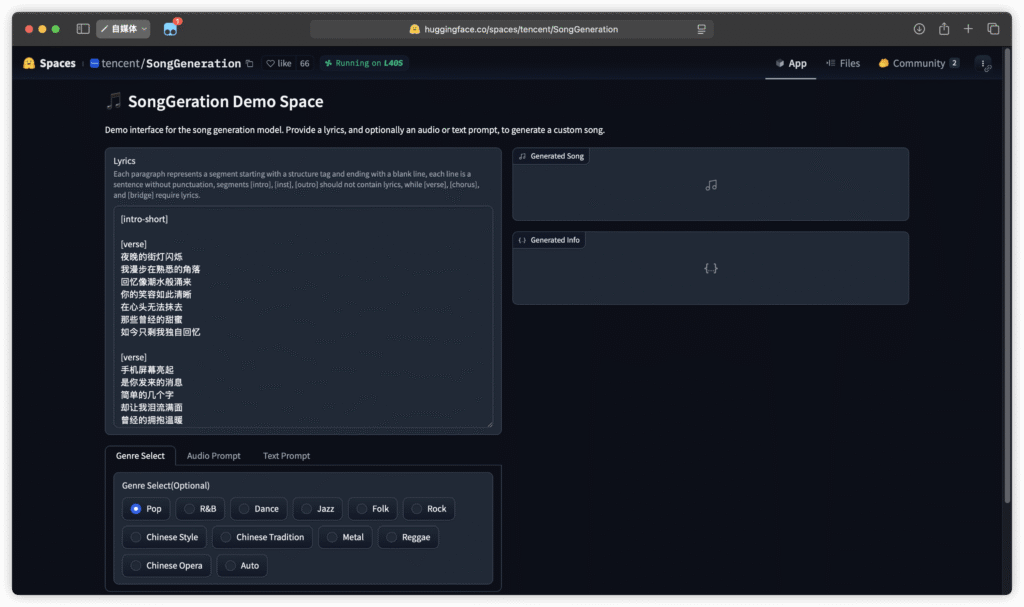Open the Community tab
This screenshot has height=607, width=1024.
pyautogui.click(x=918, y=63)
